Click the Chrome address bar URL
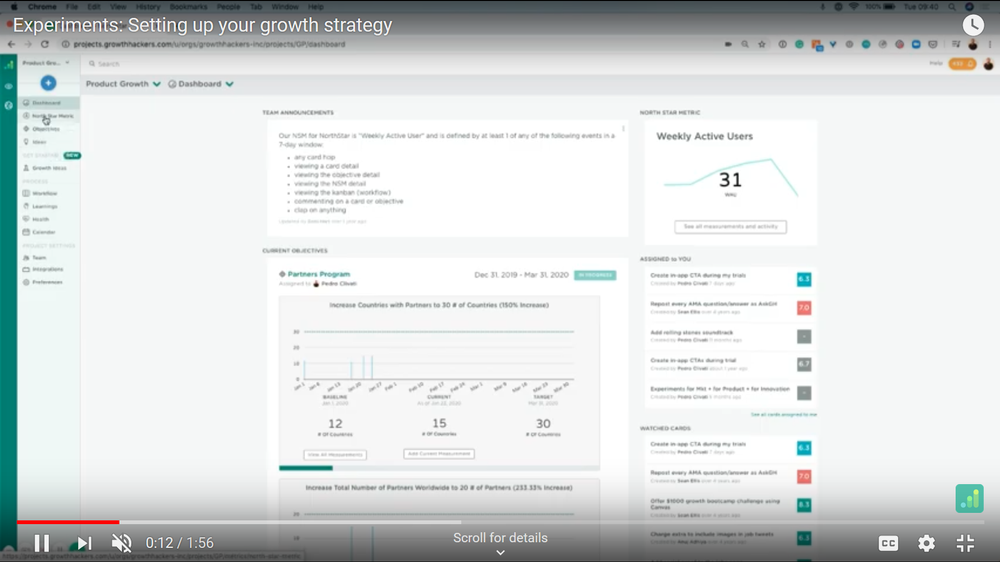This screenshot has width=1000, height=562. click(x=209, y=45)
